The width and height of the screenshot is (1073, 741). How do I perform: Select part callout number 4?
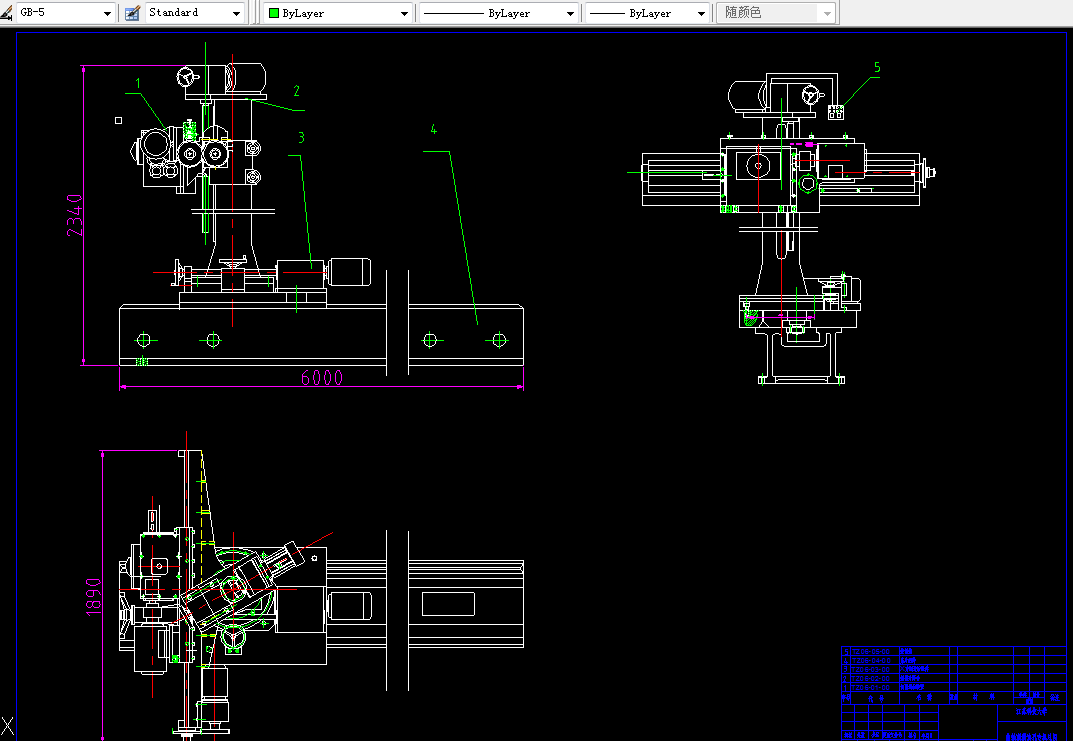click(x=433, y=129)
